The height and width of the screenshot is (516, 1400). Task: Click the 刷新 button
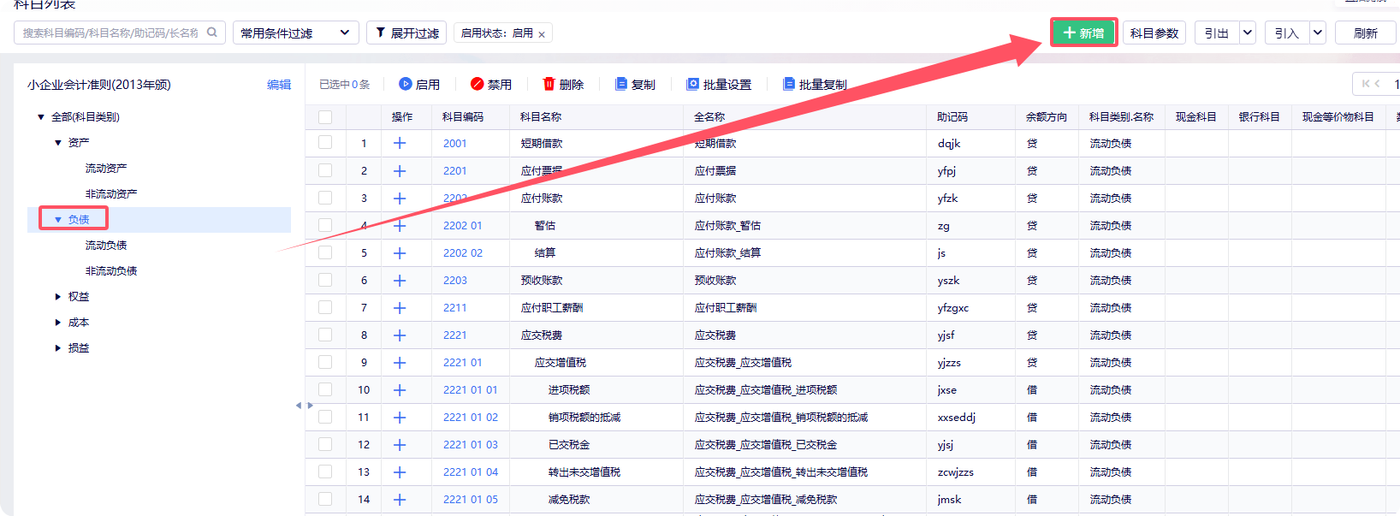coord(1365,33)
